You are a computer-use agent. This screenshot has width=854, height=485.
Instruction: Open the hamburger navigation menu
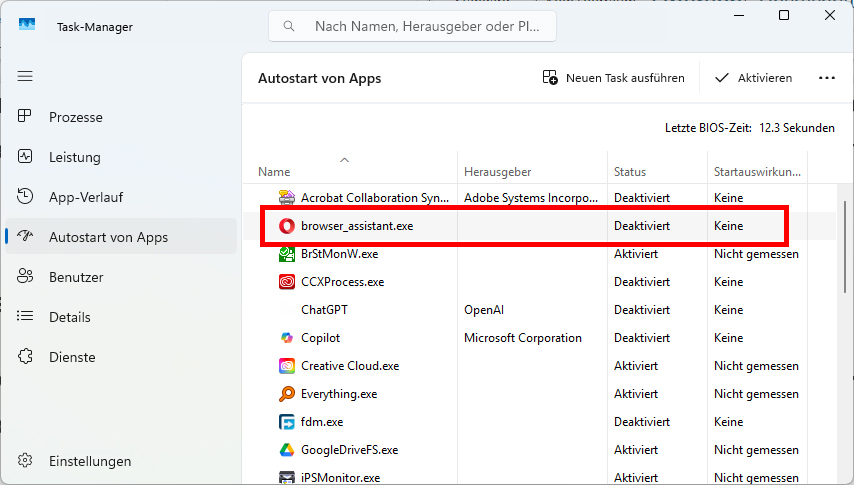[x=25, y=76]
